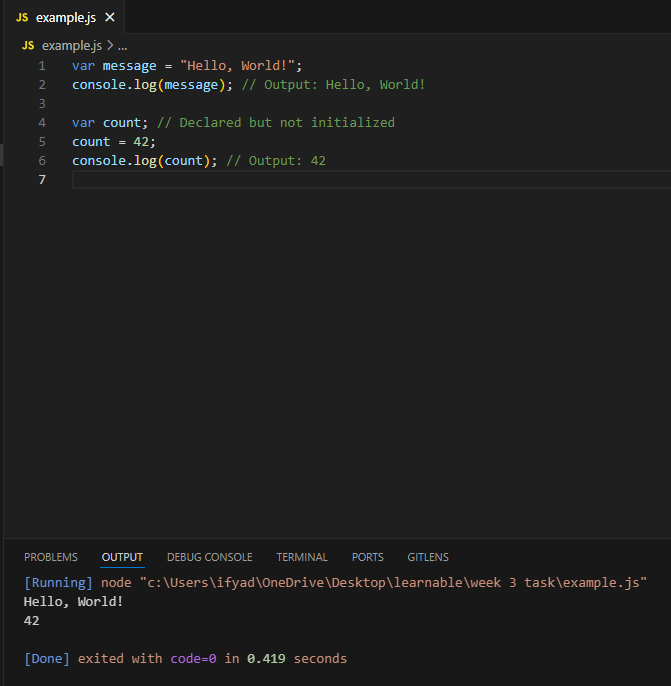Open the PORTS panel tab

[x=367, y=557]
